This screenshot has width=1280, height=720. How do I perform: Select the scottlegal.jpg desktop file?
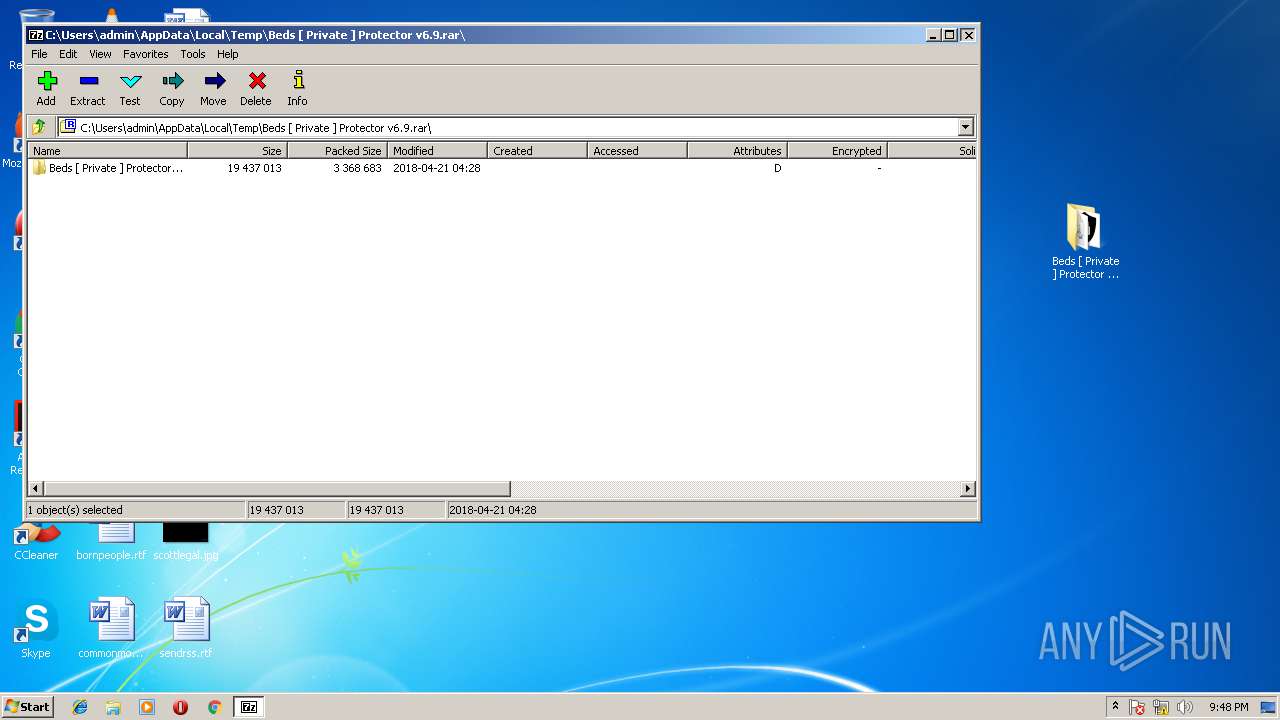pos(186,541)
